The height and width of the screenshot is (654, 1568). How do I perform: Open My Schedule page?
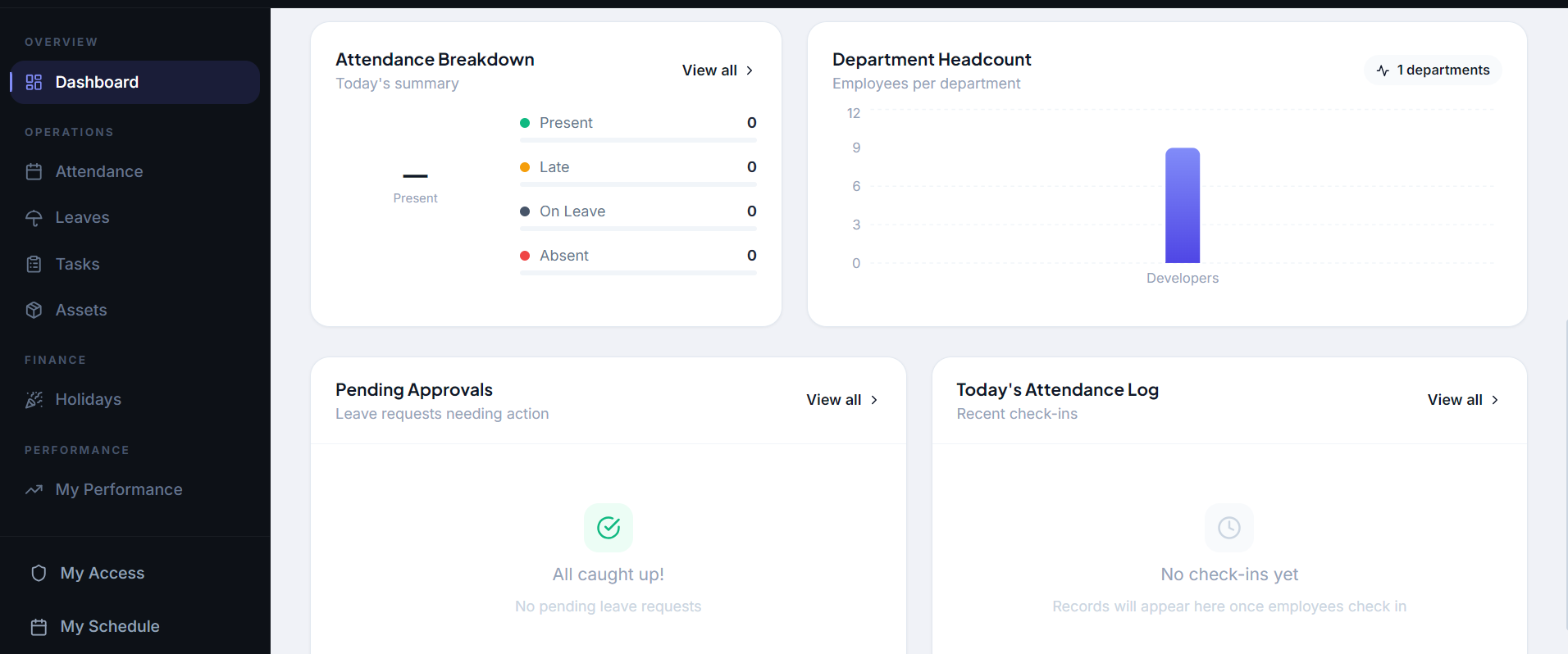[x=135, y=627]
